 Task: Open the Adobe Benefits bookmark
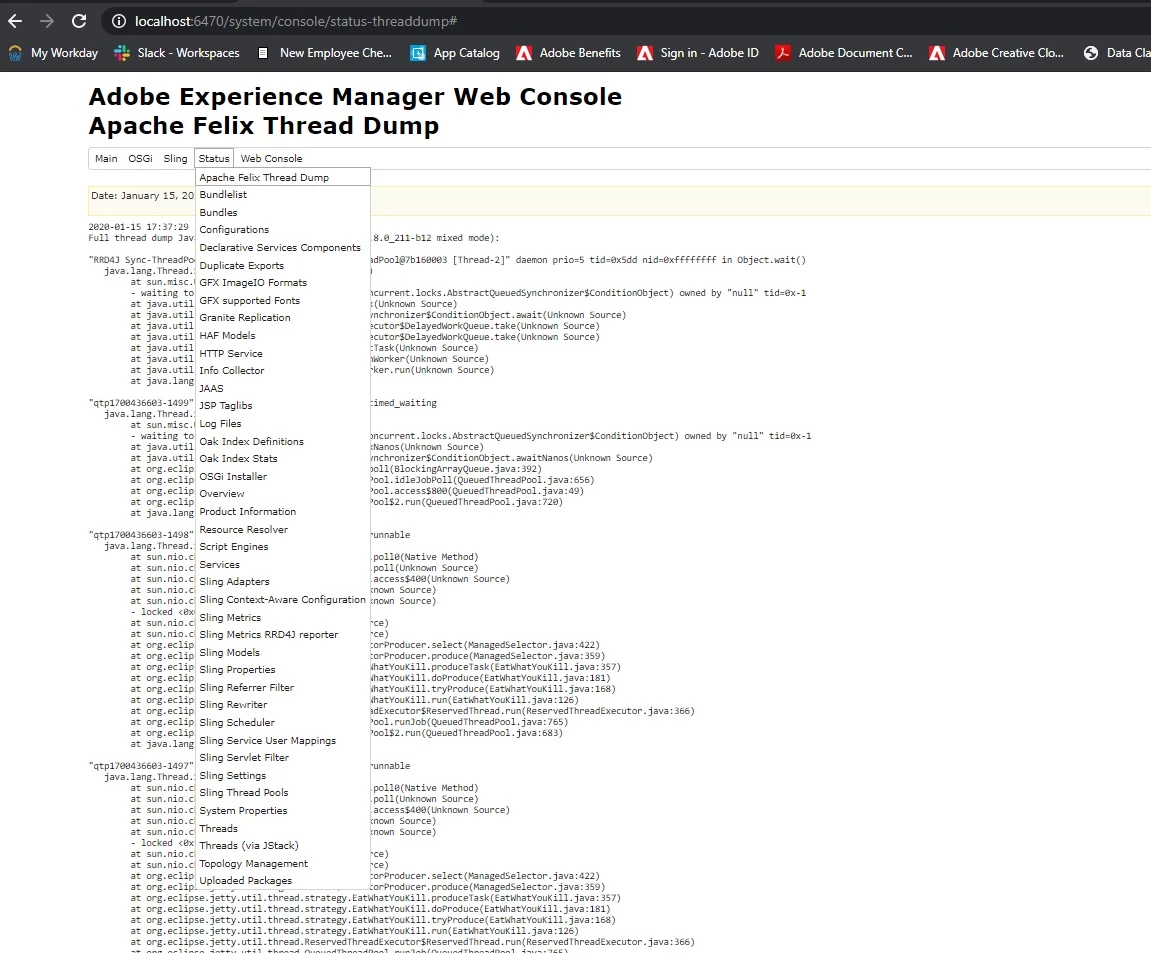click(568, 53)
